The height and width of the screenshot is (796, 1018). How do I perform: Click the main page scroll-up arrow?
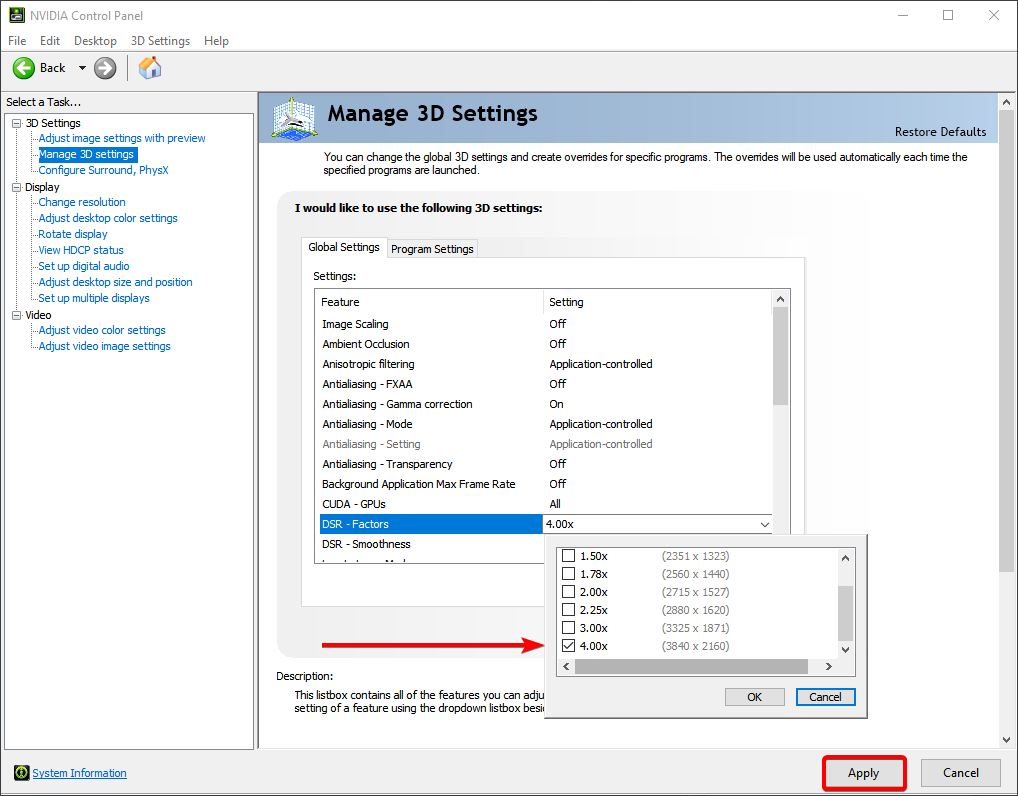(1006, 102)
